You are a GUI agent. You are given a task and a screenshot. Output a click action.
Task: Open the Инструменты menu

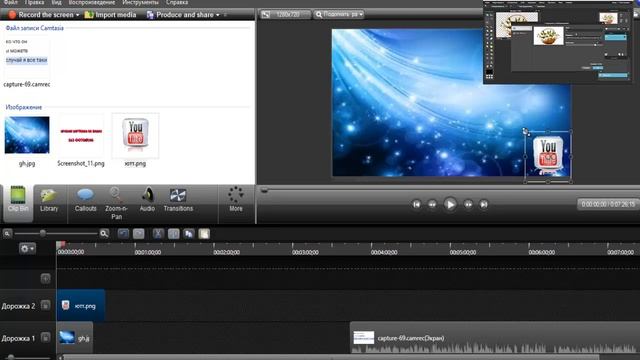140,2
